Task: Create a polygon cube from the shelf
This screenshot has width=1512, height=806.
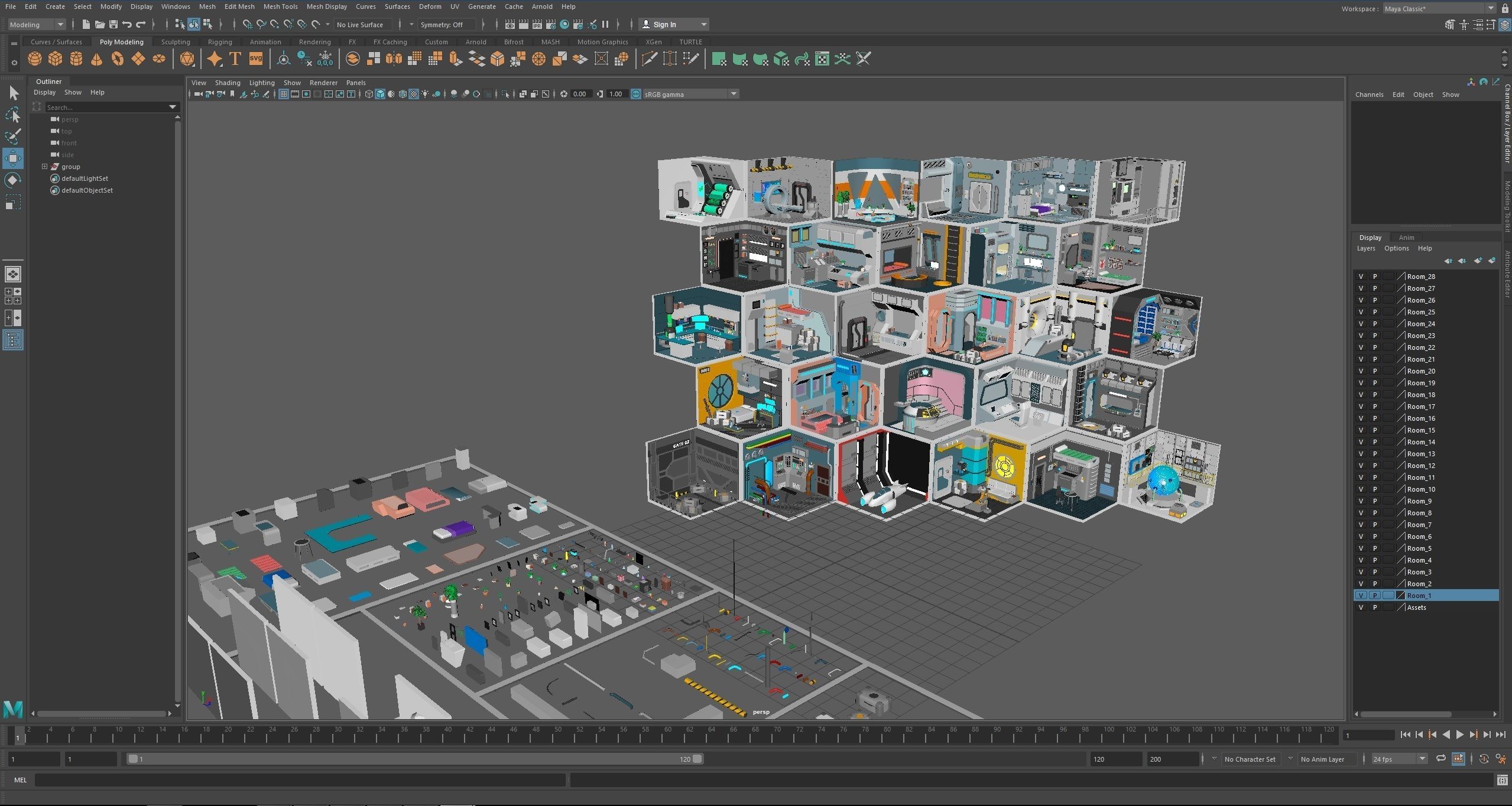Action: (56, 59)
